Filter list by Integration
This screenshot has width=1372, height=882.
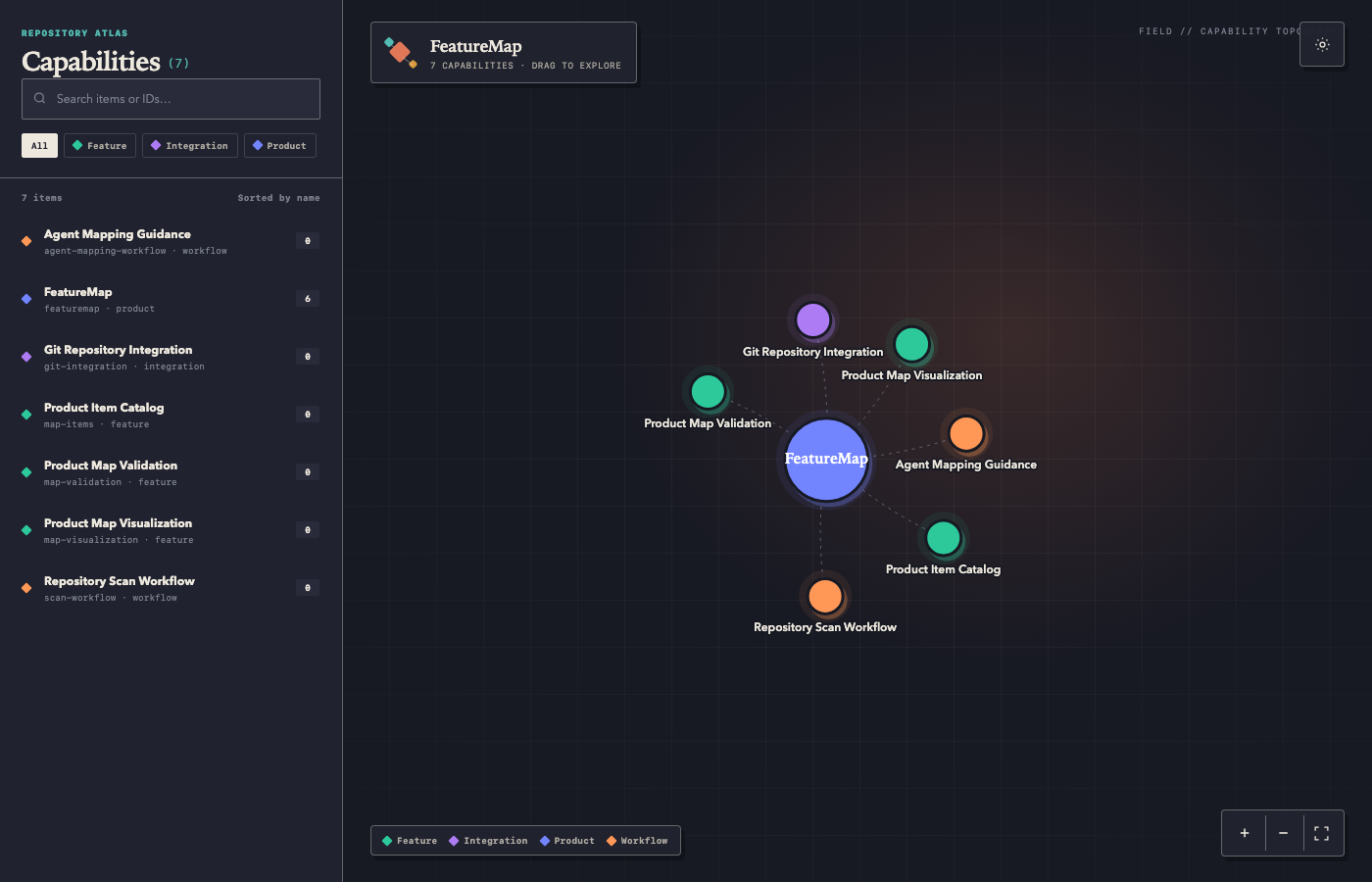click(190, 146)
